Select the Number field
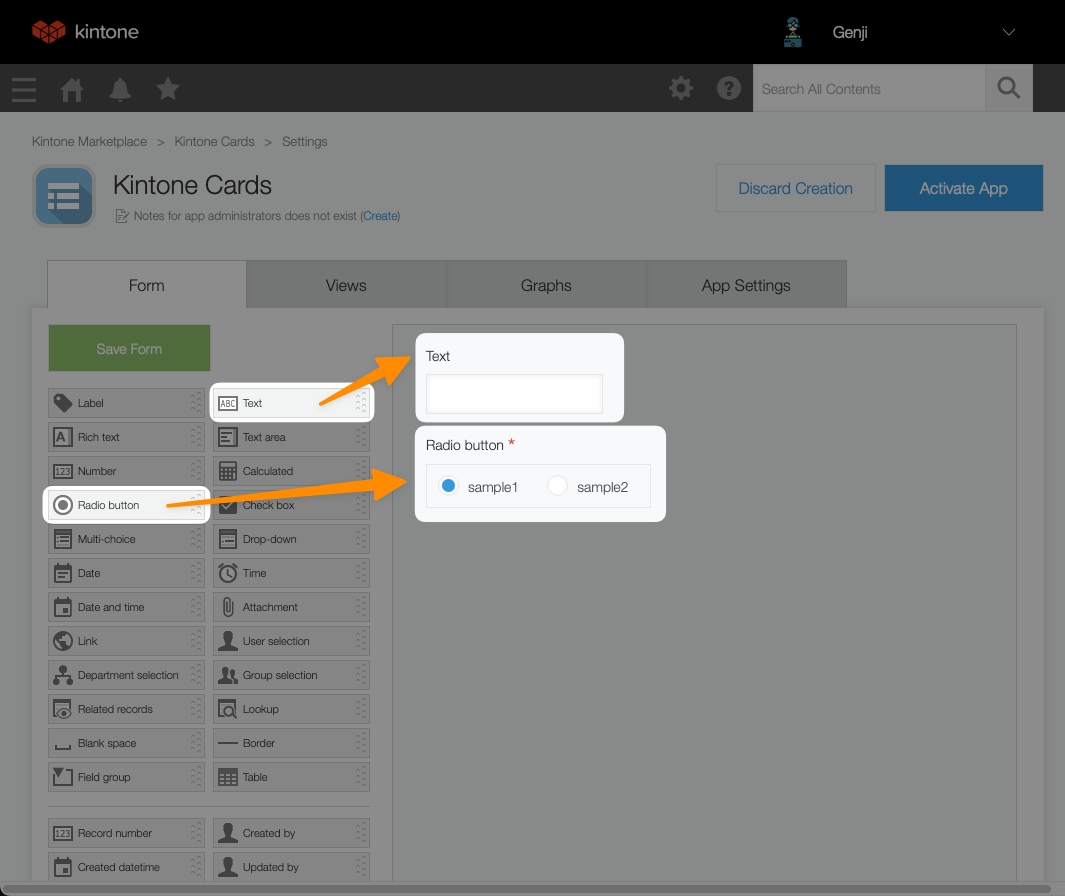The height and width of the screenshot is (896, 1065). 126,471
